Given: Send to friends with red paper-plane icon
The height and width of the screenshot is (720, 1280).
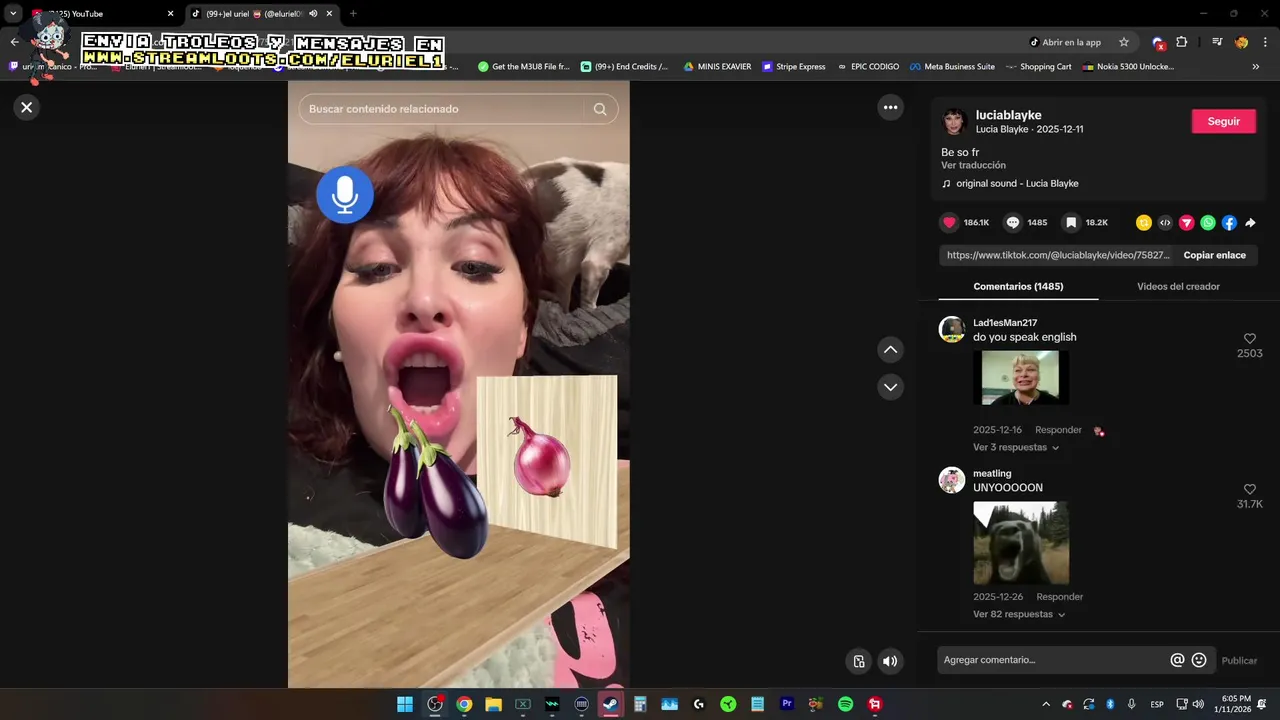Looking at the screenshot, I should coord(1187,223).
